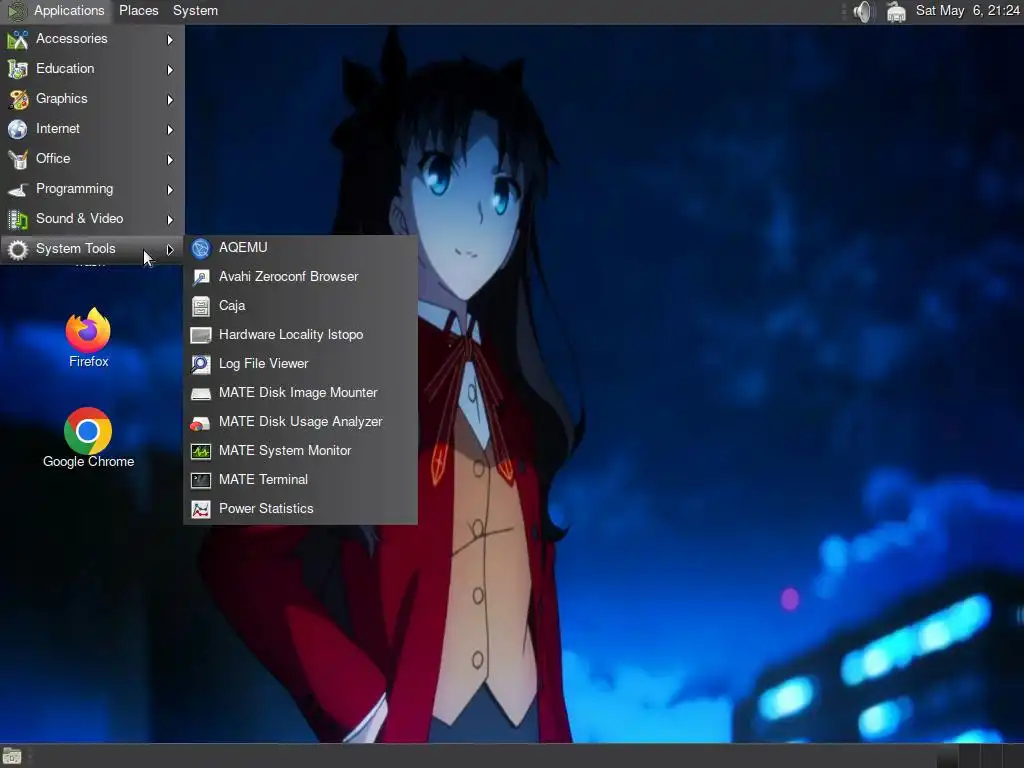Click the System Tools gear icon
Viewport: 1024px width, 768px height.
pos(18,249)
